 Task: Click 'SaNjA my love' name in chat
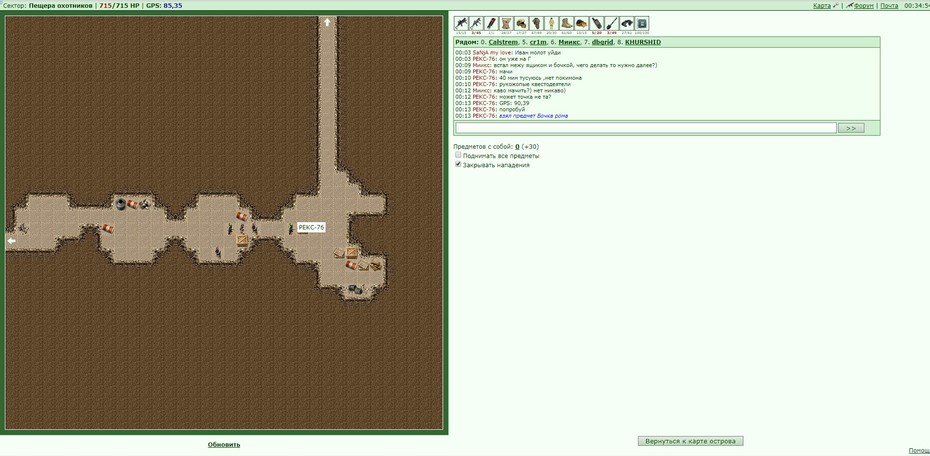(492, 53)
